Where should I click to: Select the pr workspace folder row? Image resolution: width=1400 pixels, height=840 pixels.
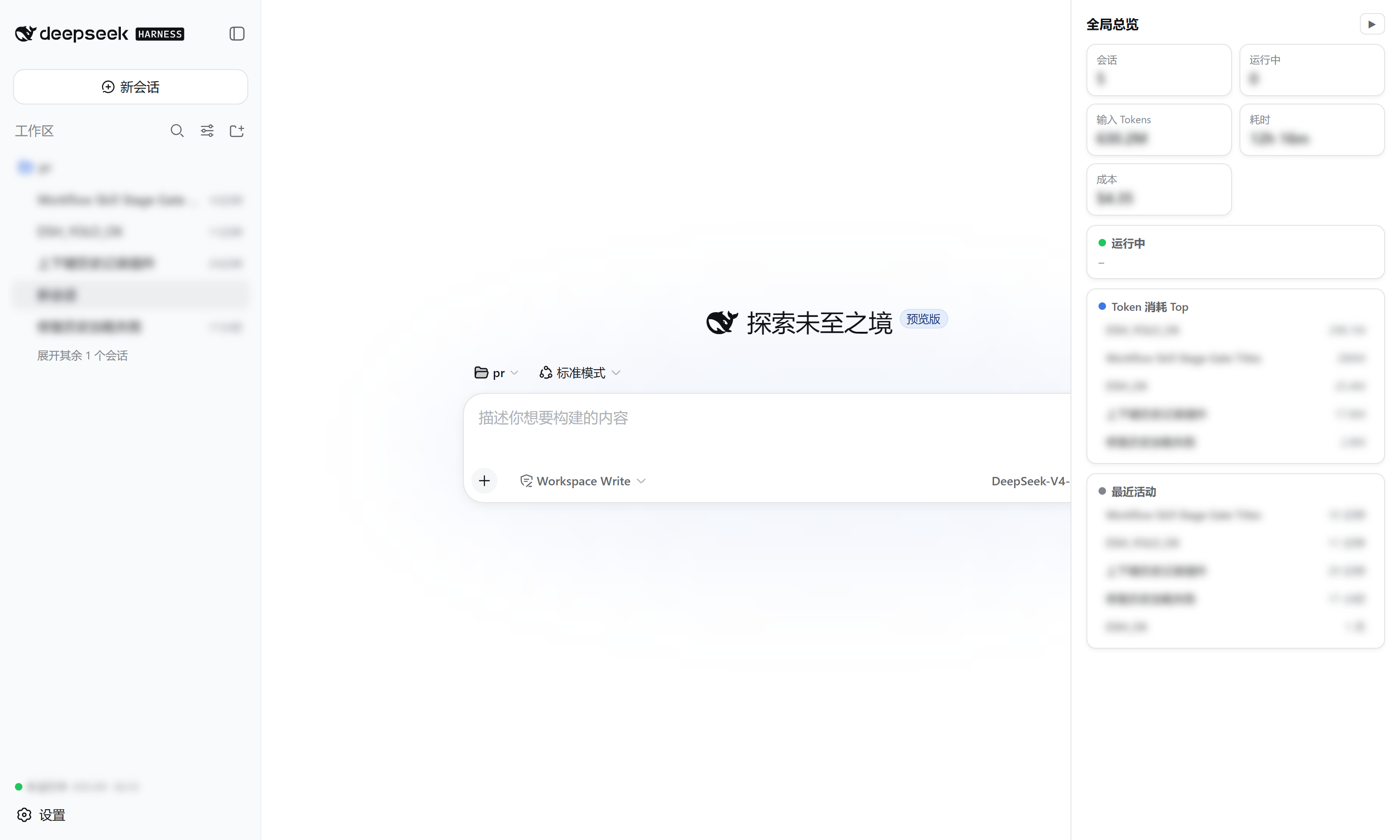coord(131,168)
